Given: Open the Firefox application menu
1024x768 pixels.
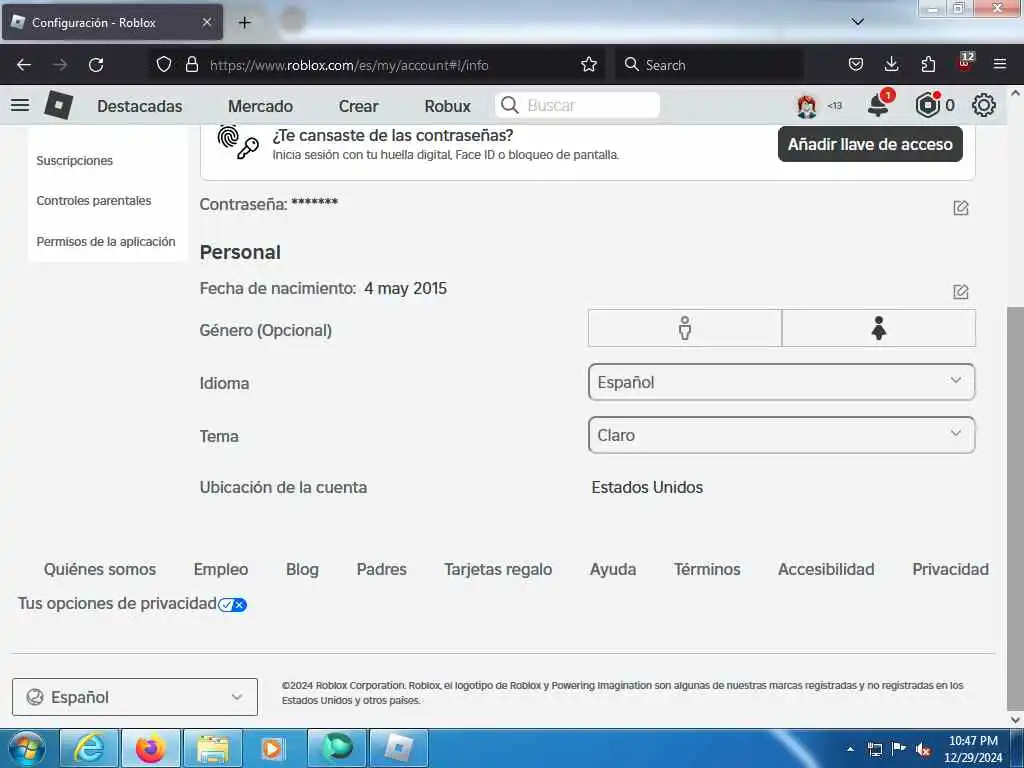Looking at the screenshot, I should 1000,65.
